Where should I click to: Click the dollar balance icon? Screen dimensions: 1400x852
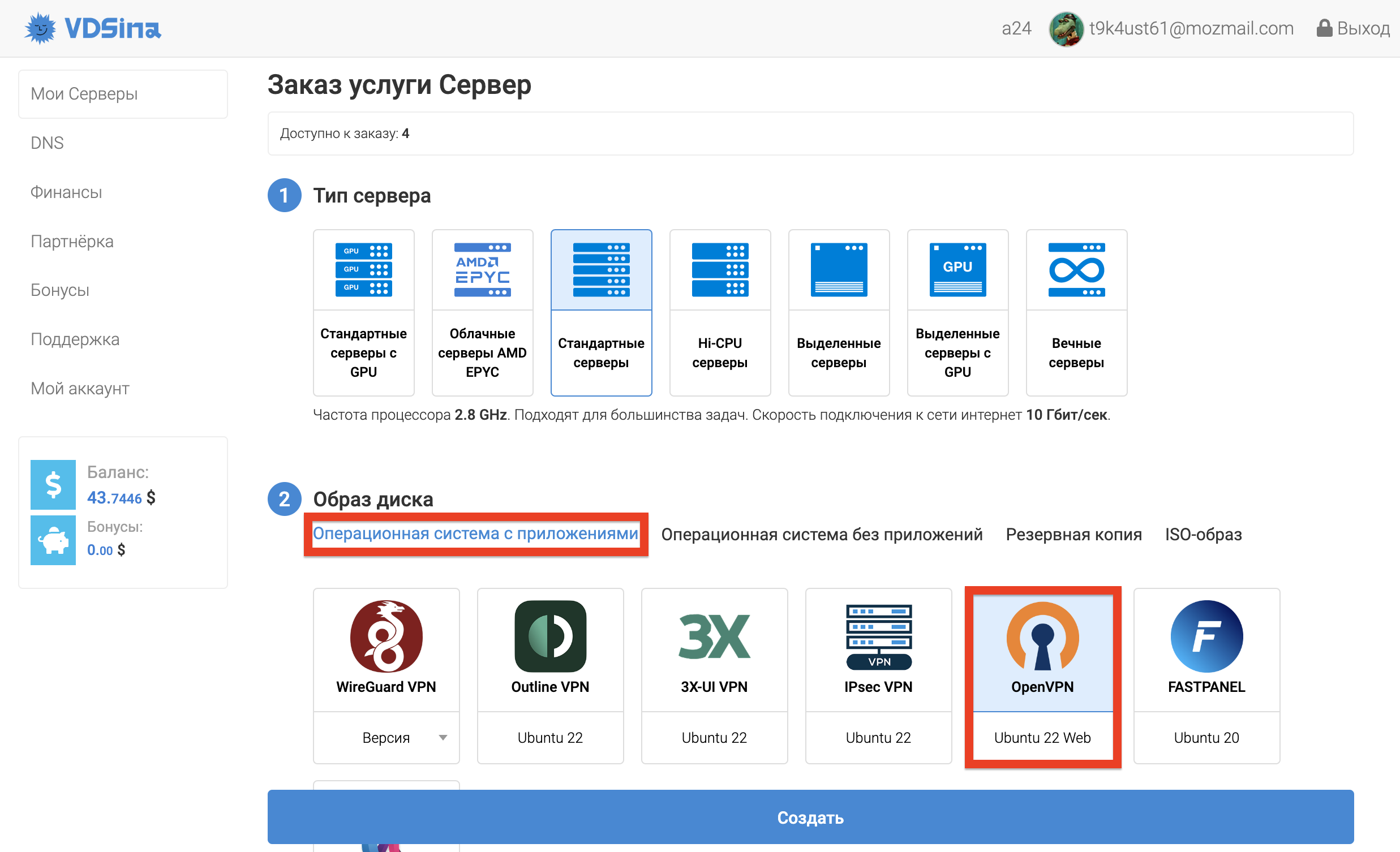pos(53,484)
